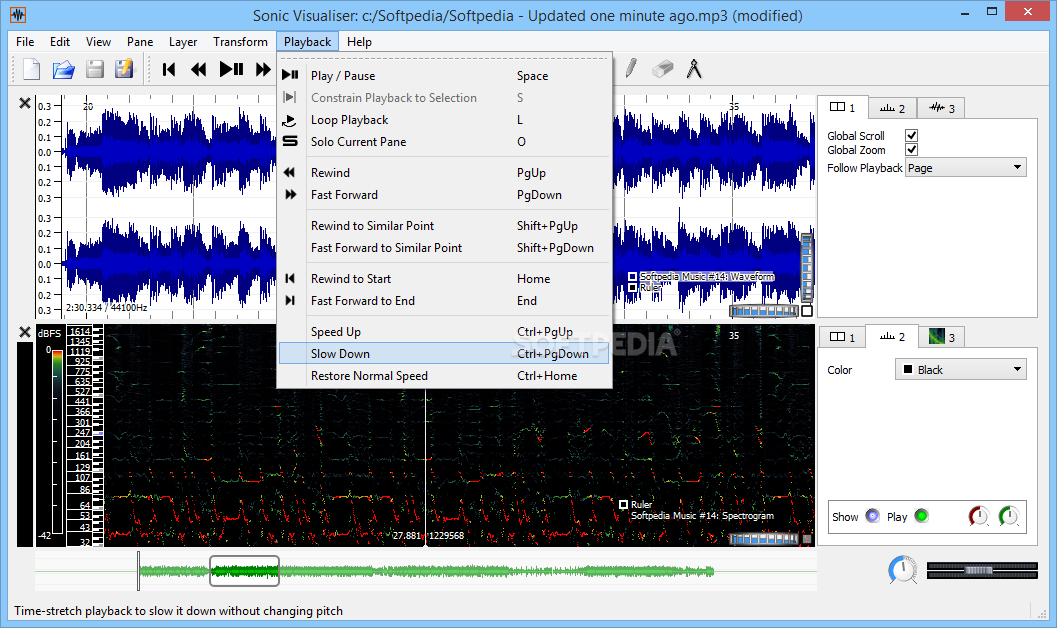Click waveform pane horizontal zoom thumbwheel

point(764,311)
